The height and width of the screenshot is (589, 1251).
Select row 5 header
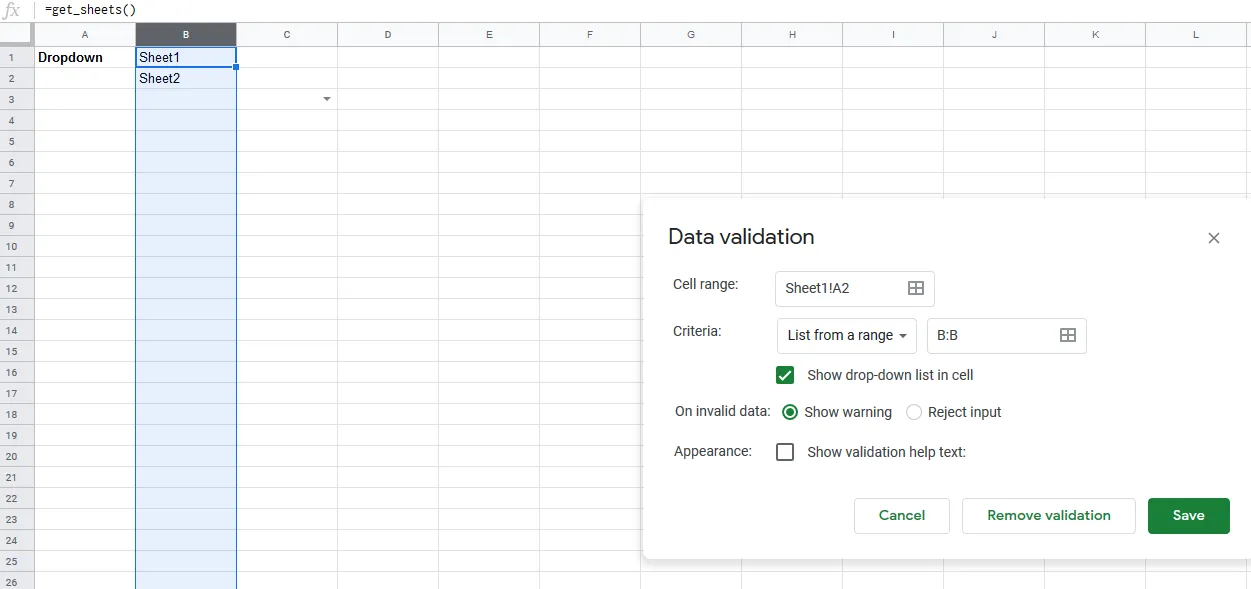(12, 141)
